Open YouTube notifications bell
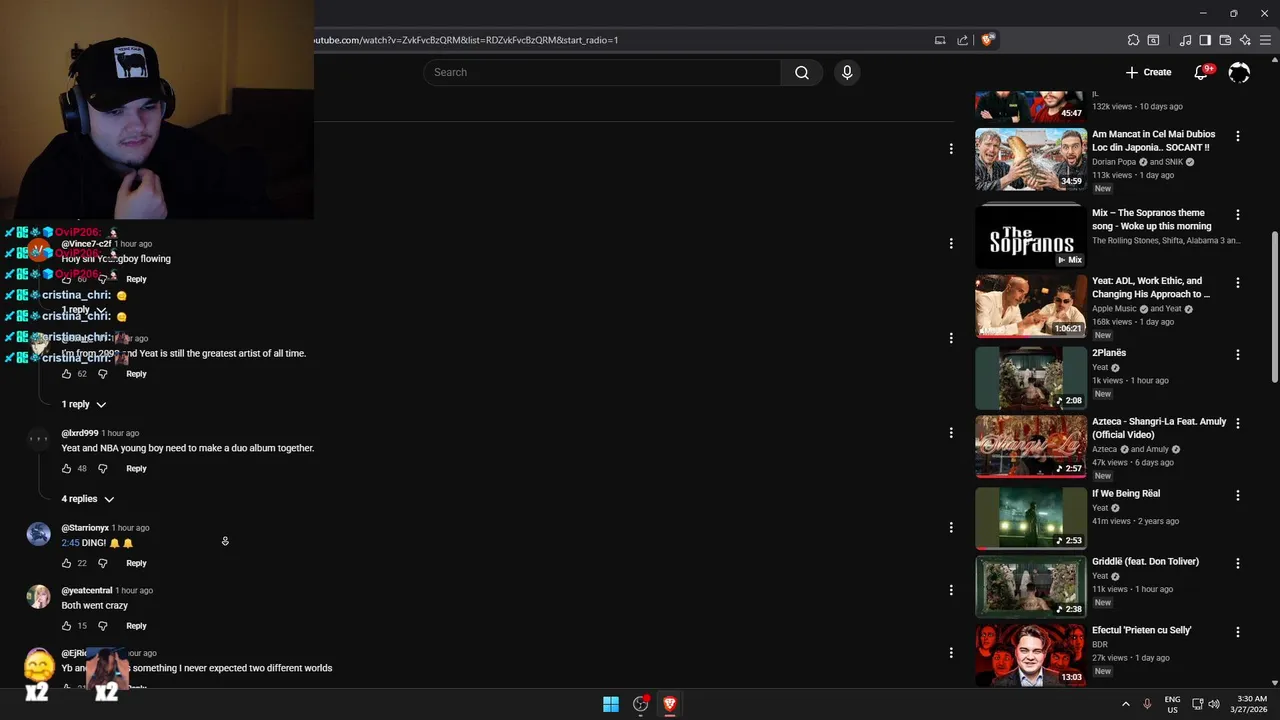The height and width of the screenshot is (720, 1280). click(x=1202, y=72)
